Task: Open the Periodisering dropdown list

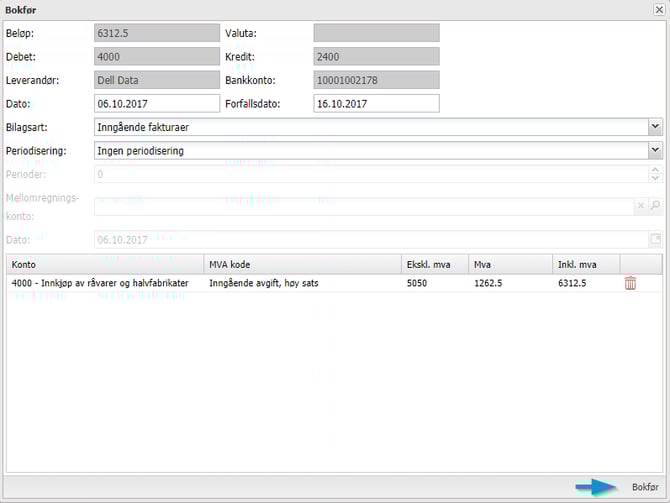Action: click(655, 151)
